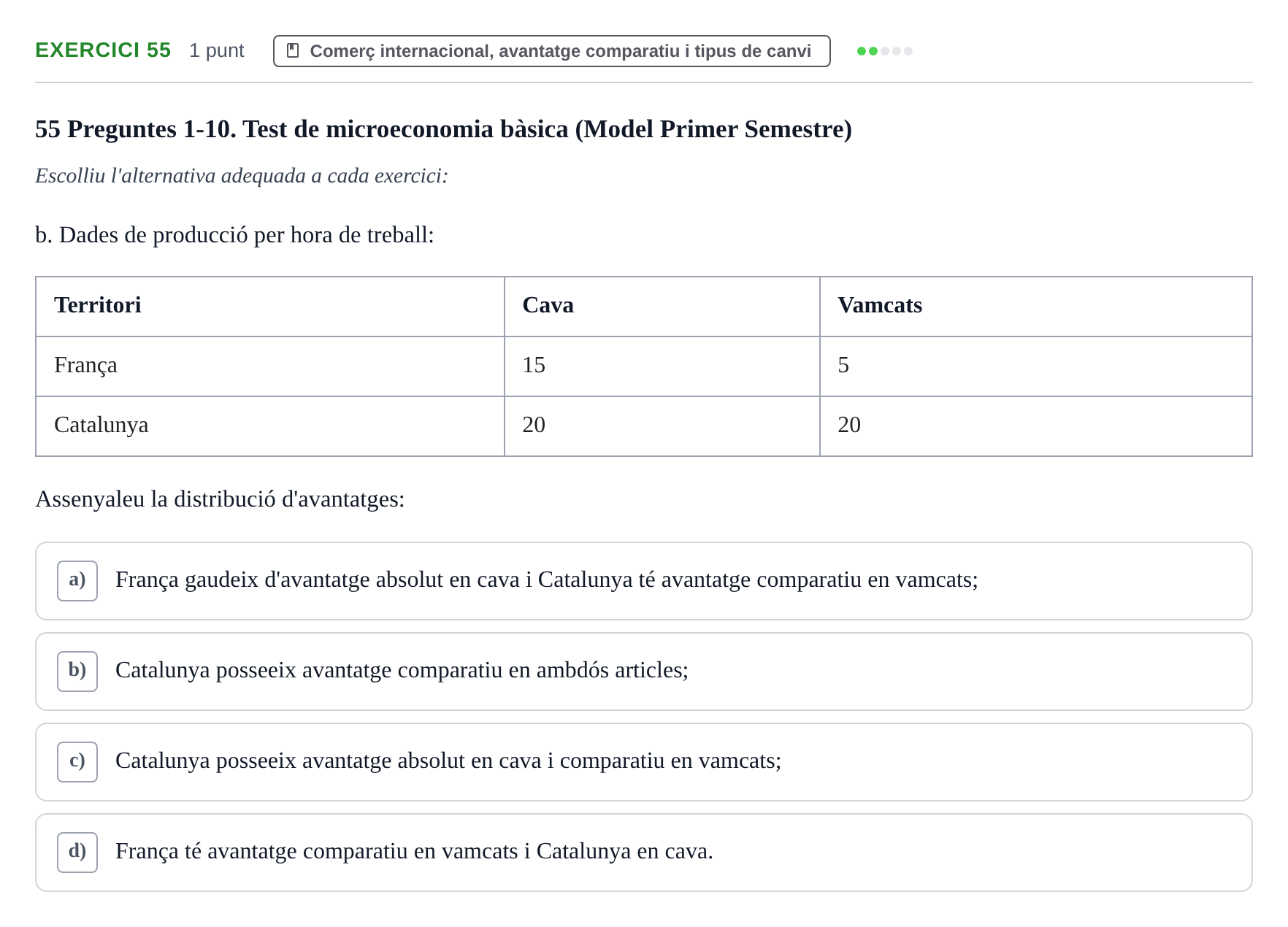Image resolution: width=1288 pixels, height=927 pixels.
Task: Click the Cava column header
Action: pos(548,305)
